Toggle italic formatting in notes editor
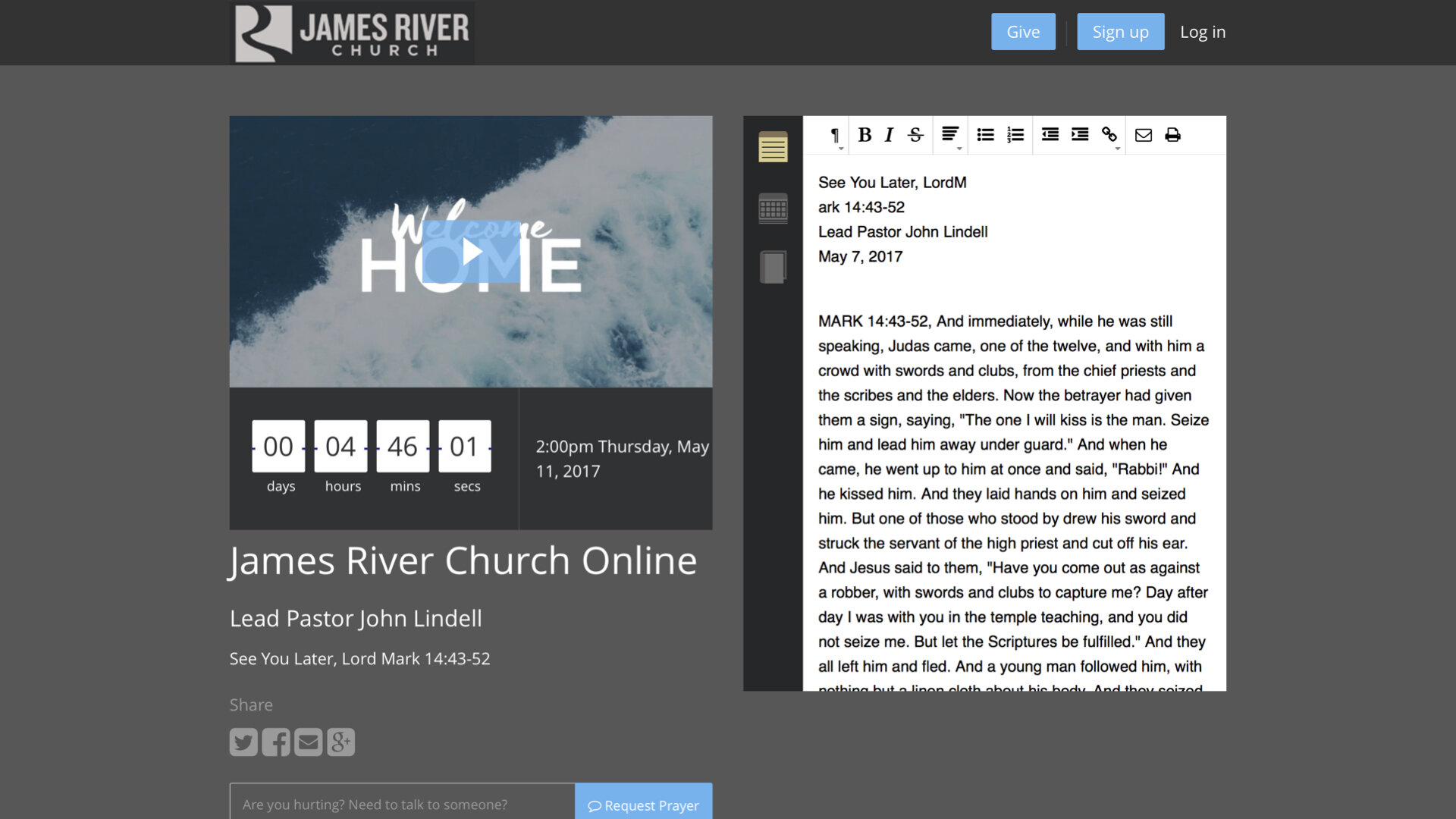 (x=889, y=135)
